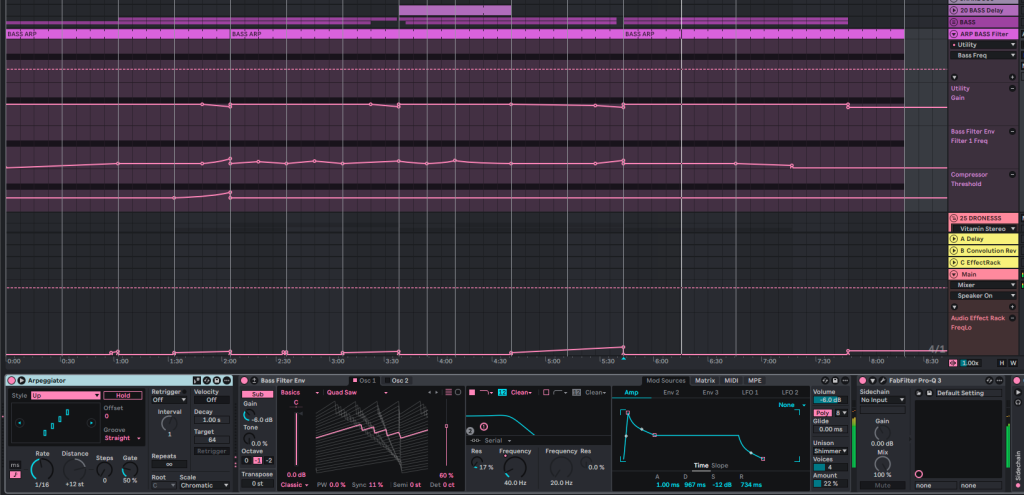Toggle the Sub oscillator button
Image resolution: width=1024 pixels, height=495 pixels.
[x=257, y=394]
